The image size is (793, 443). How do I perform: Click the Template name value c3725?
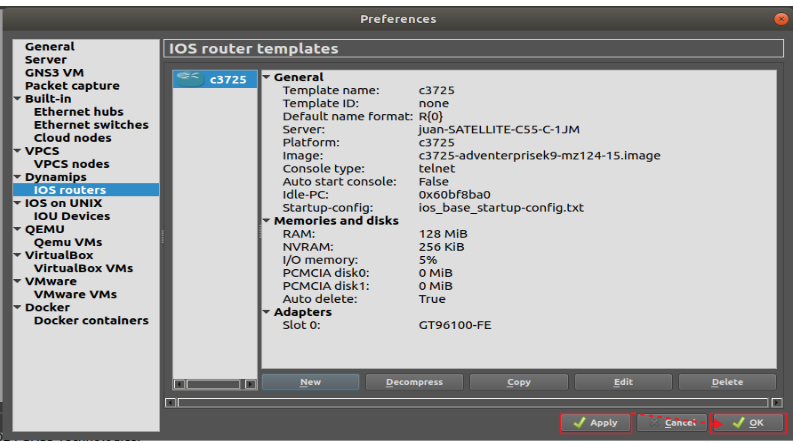pyautogui.click(x=436, y=91)
